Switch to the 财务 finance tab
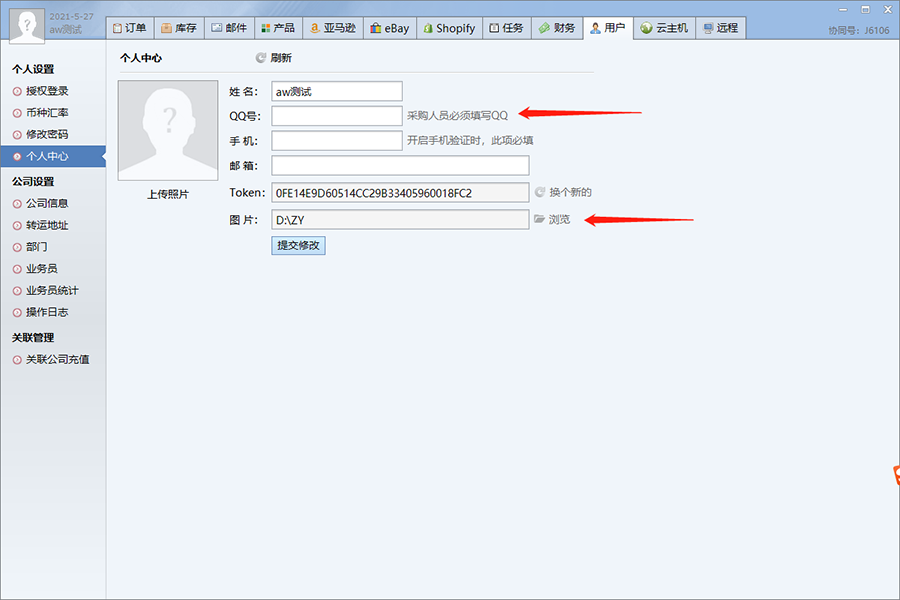Viewport: 900px width, 600px height. pyautogui.click(x=557, y=28)
